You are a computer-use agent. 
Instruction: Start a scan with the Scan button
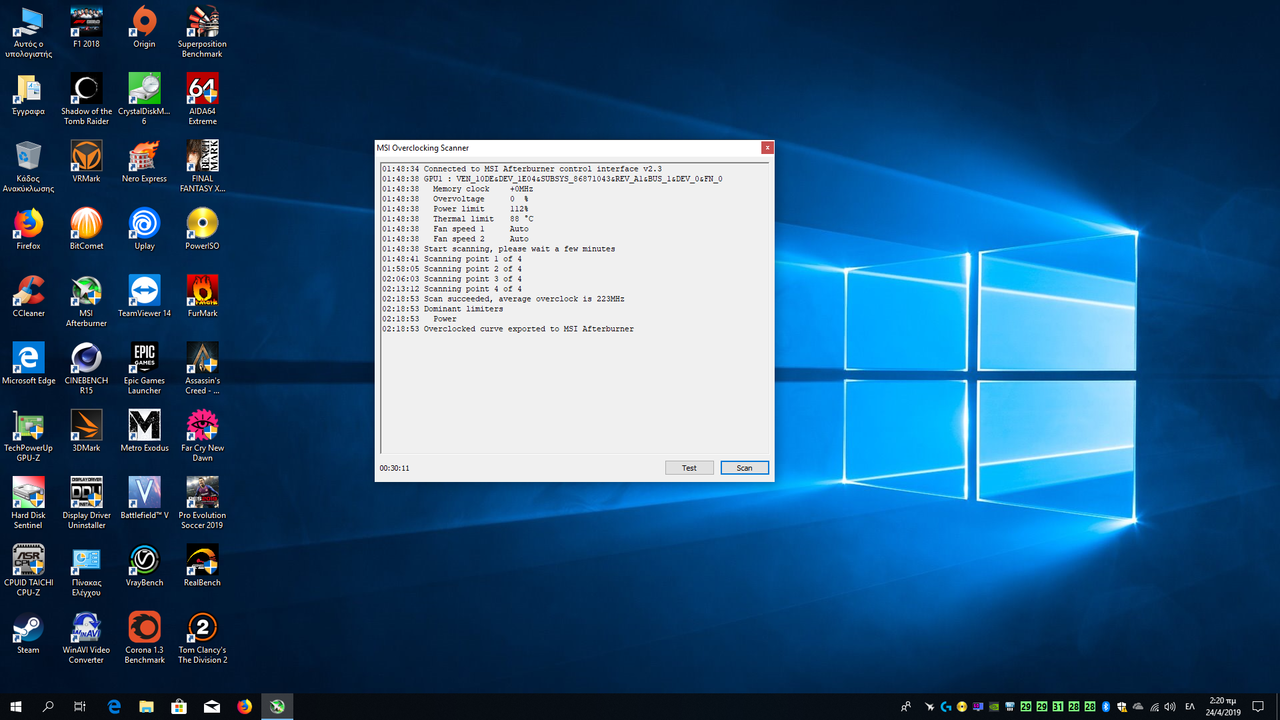tap(744, 468)
